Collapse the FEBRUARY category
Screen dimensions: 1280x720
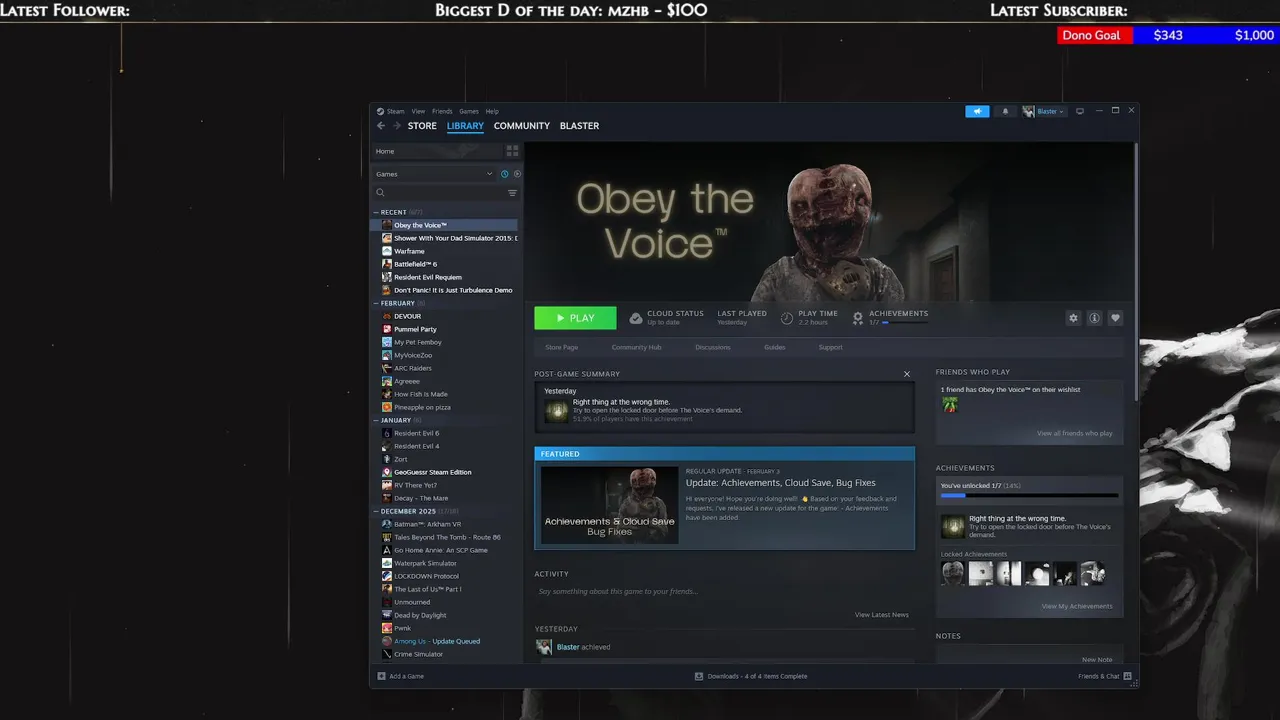tap(376, 303)
